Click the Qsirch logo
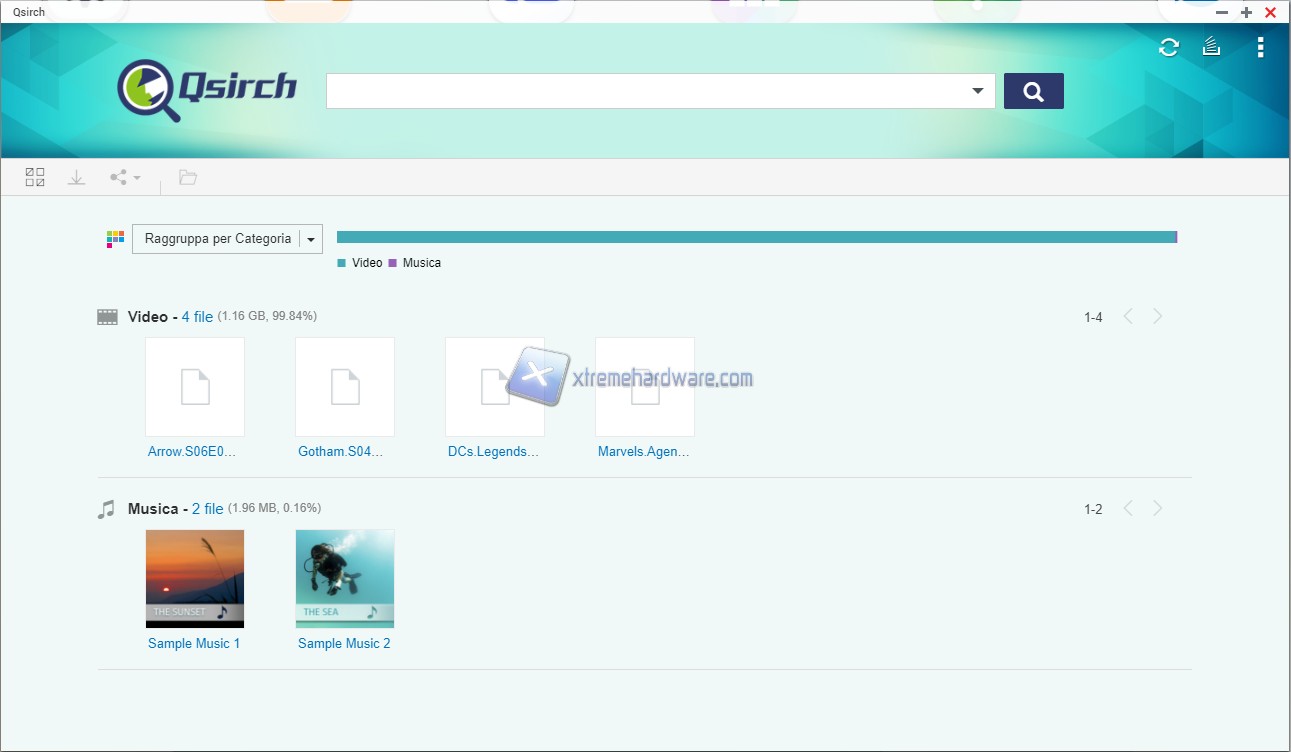Image resolution: width=1291 pixels, height=752 pixels. click(x=207, y=90)
